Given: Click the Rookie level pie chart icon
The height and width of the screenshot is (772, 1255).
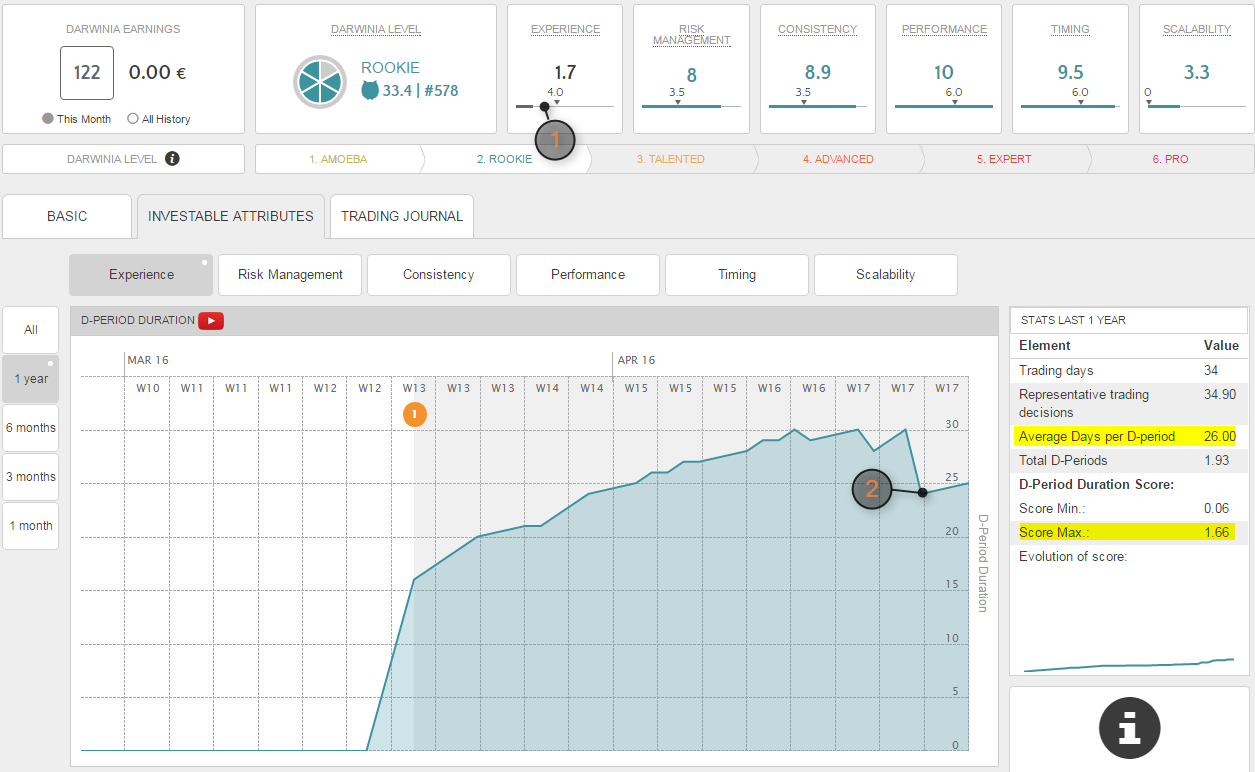Looking at the screenshot, I should 320,82.
